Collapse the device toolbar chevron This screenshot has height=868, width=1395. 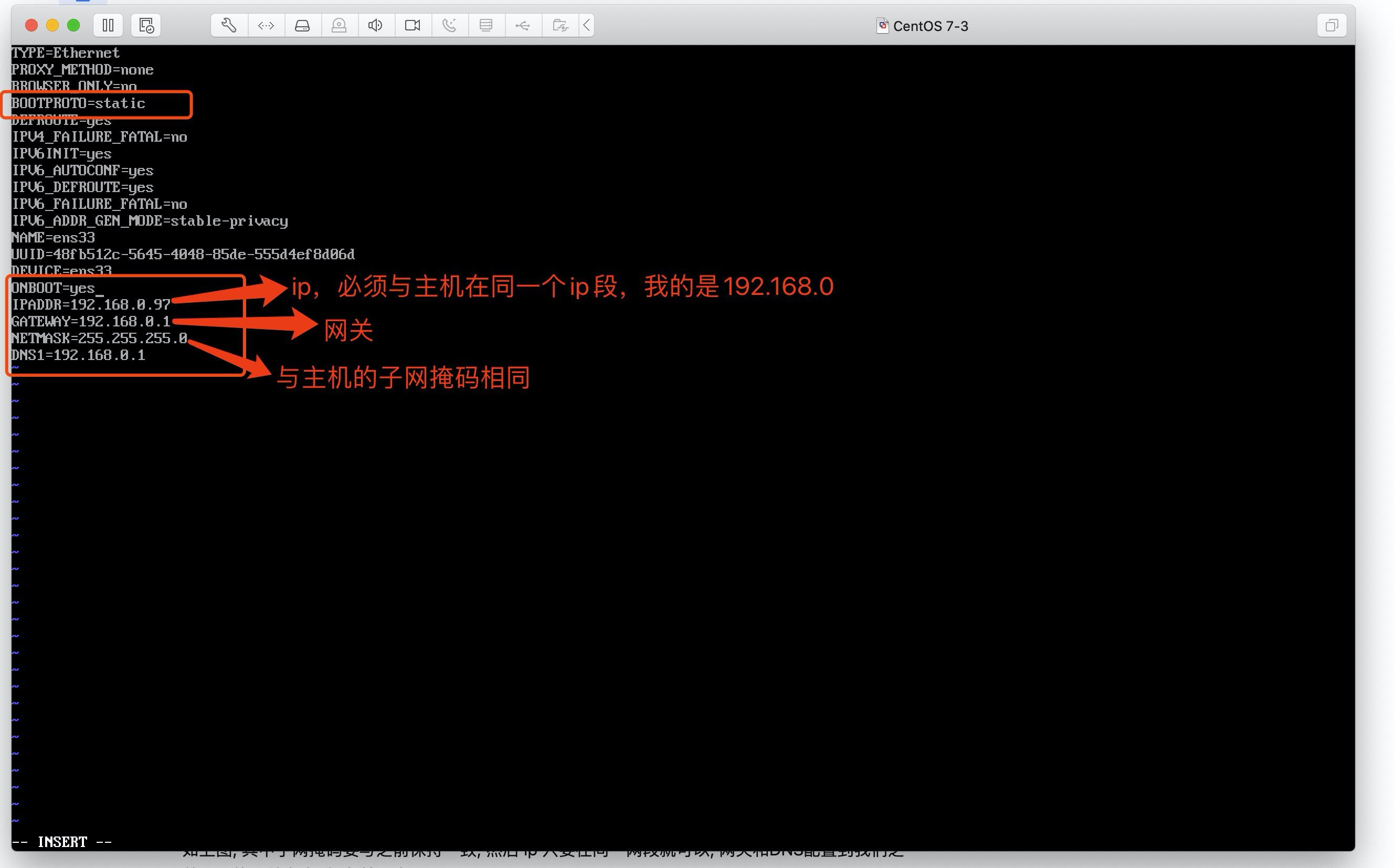(x=587, y=25)
